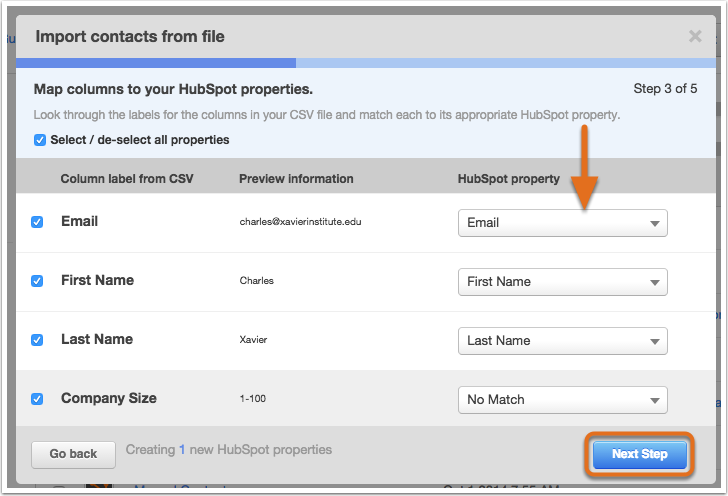
Task: Click the HubSpot property column header
Action: 509,179
